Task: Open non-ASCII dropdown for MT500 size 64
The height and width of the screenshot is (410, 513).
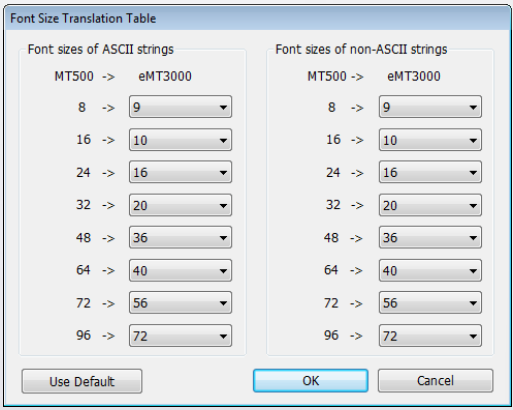Action: [430, 270]
